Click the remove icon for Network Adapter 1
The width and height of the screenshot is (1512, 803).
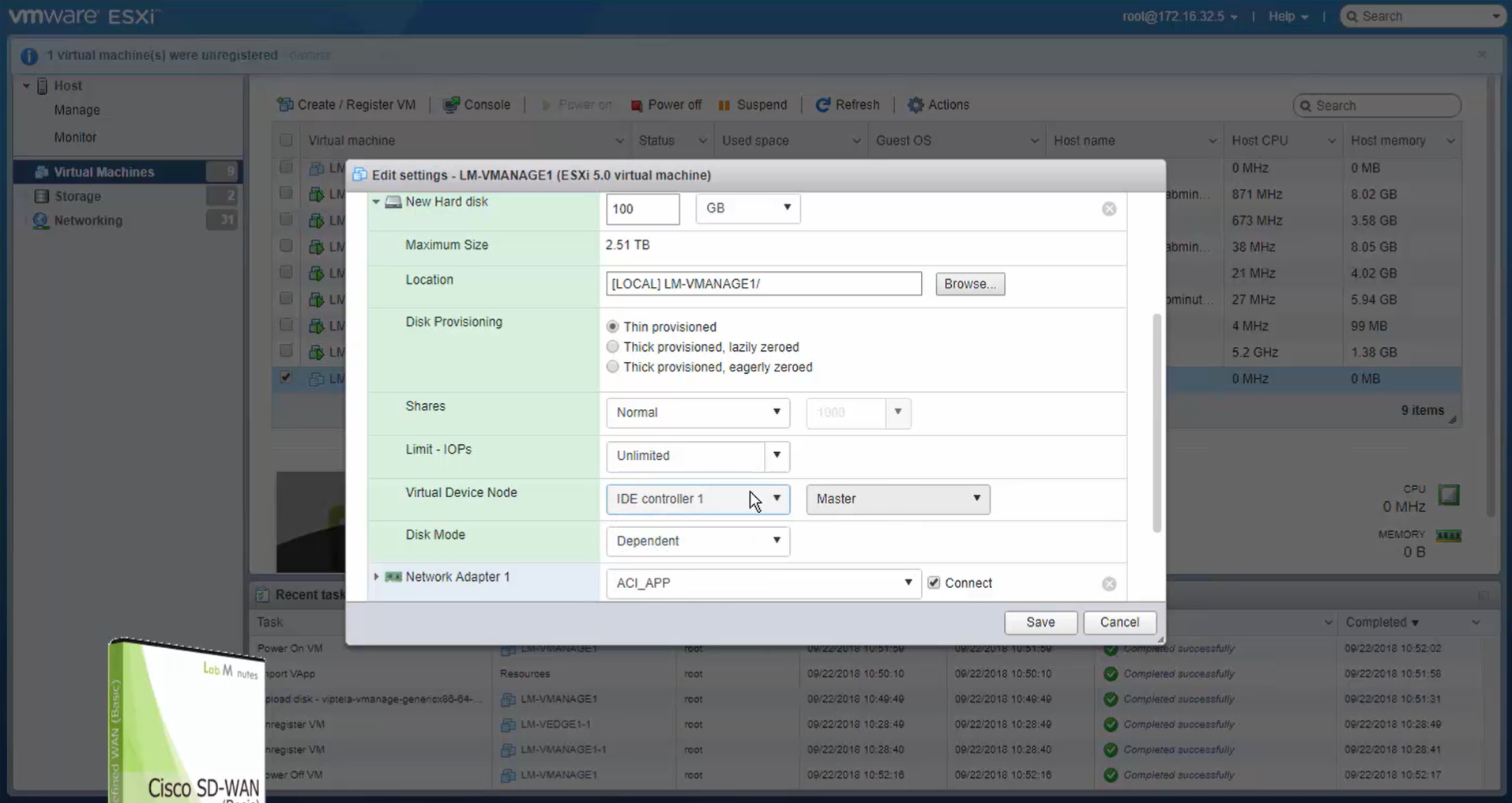pos(1109,583)
